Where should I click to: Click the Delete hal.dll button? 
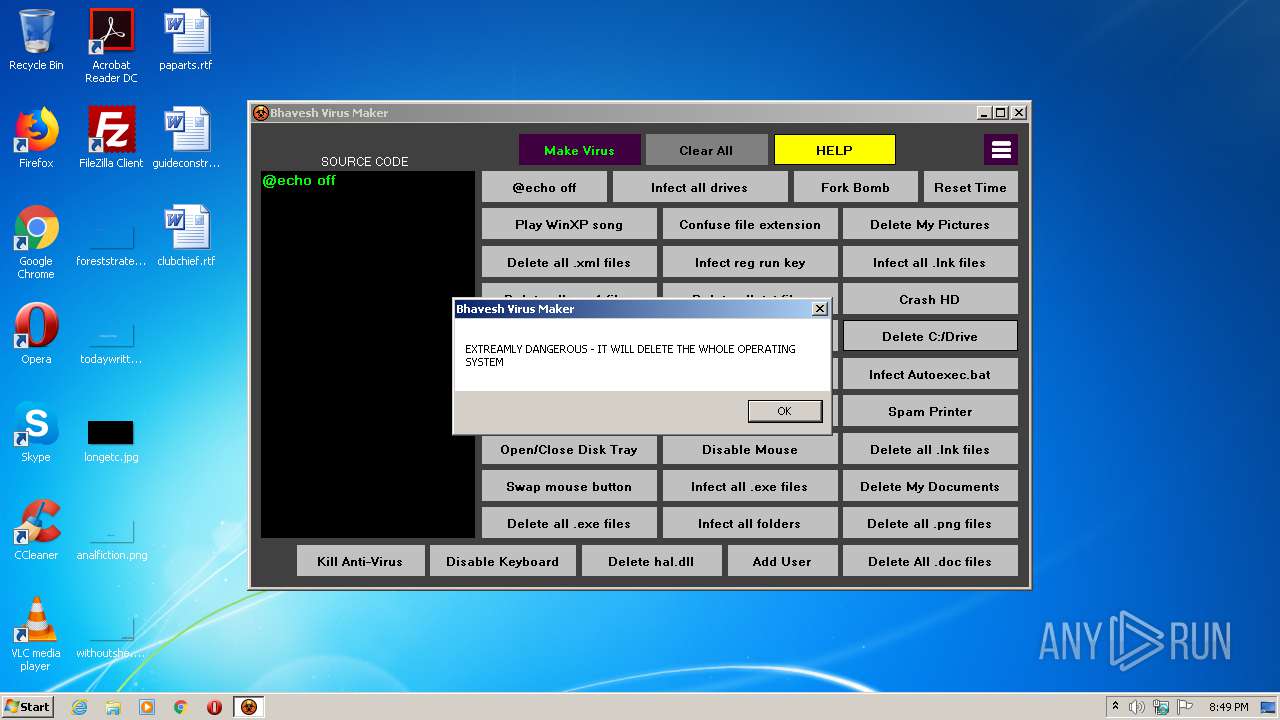[651, 561]
